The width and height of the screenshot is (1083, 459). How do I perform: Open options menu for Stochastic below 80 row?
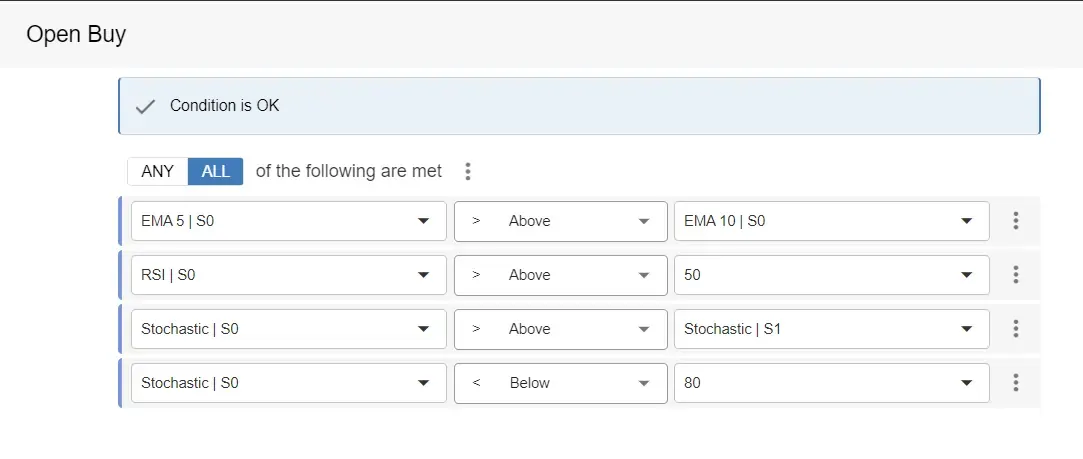click(x=1015, y=383)
